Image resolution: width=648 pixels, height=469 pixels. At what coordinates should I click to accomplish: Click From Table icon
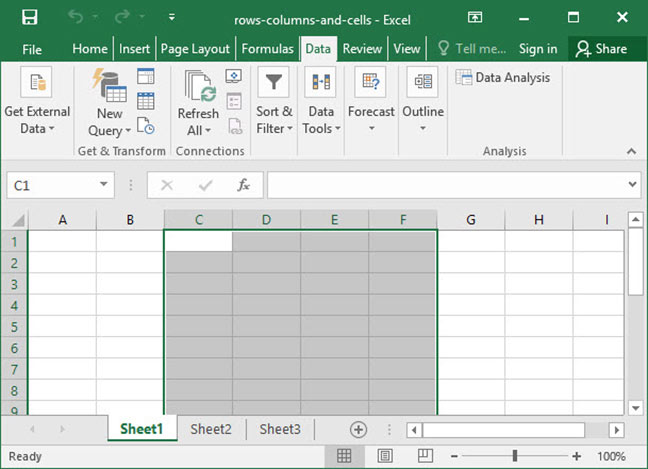145,101
